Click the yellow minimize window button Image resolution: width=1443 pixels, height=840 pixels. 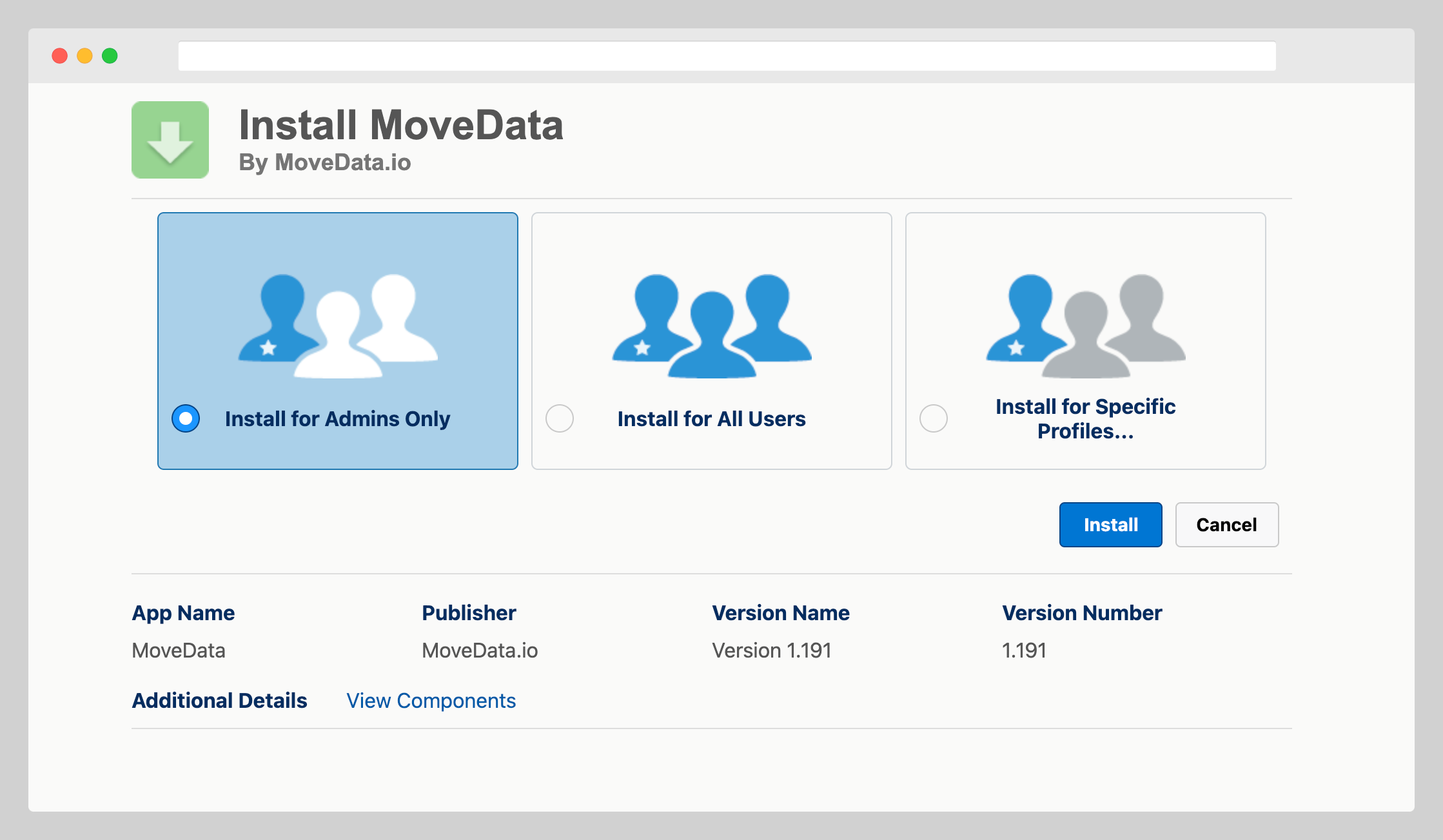pyautogui.click(x=85, y=56)
